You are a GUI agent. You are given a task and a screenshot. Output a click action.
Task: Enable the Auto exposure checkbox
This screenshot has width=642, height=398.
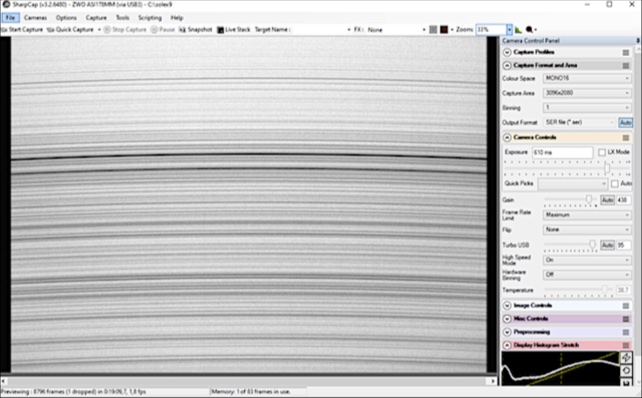pos(615,184)
